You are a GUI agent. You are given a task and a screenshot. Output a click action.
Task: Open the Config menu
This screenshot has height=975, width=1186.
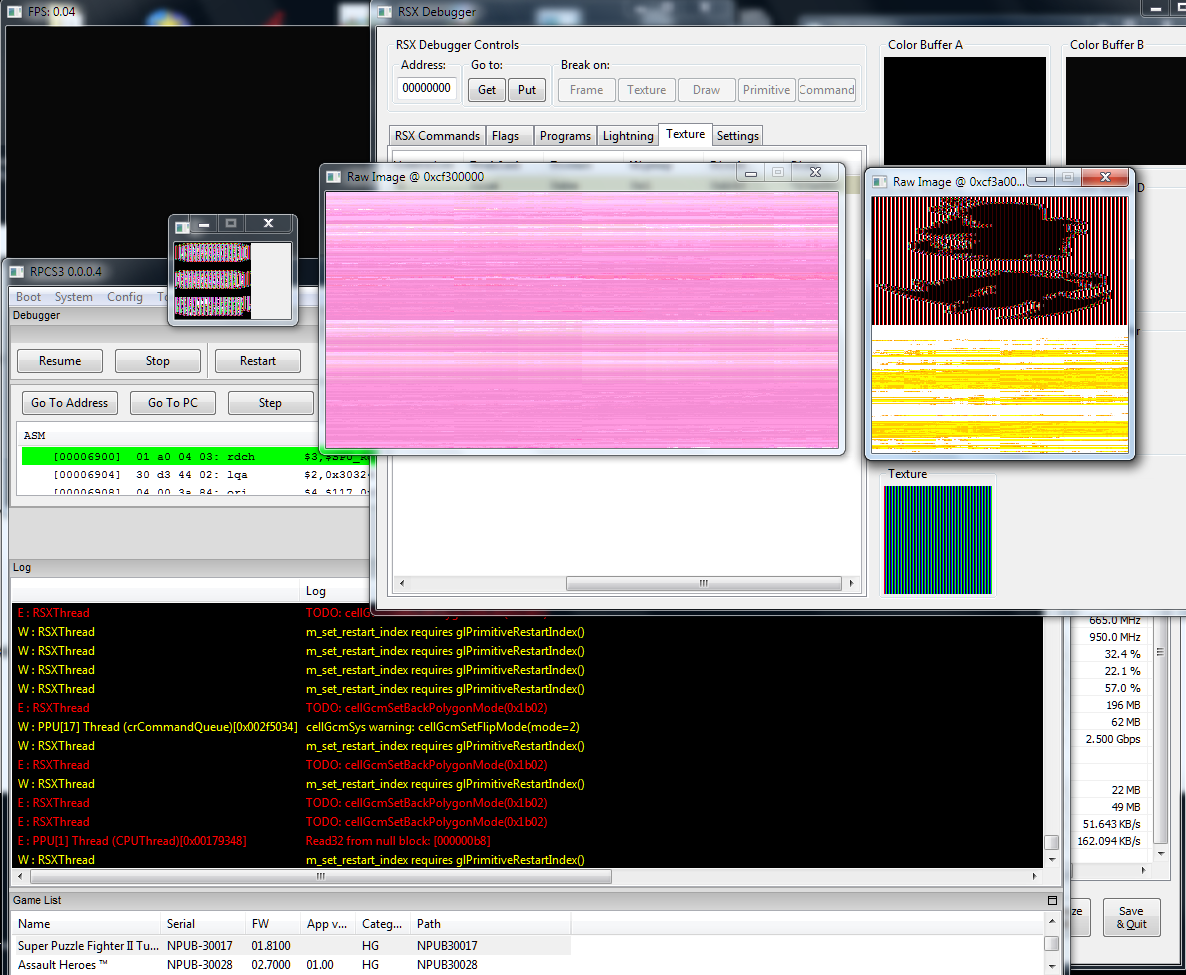pyautogui.click(x=125, y=297)
